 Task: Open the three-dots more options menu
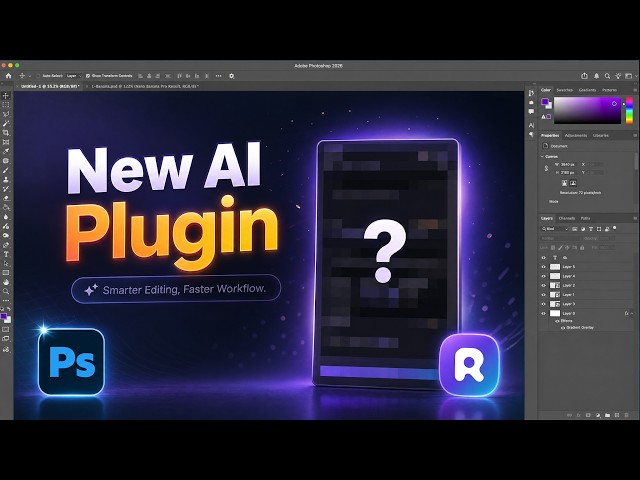click(218, 76)
